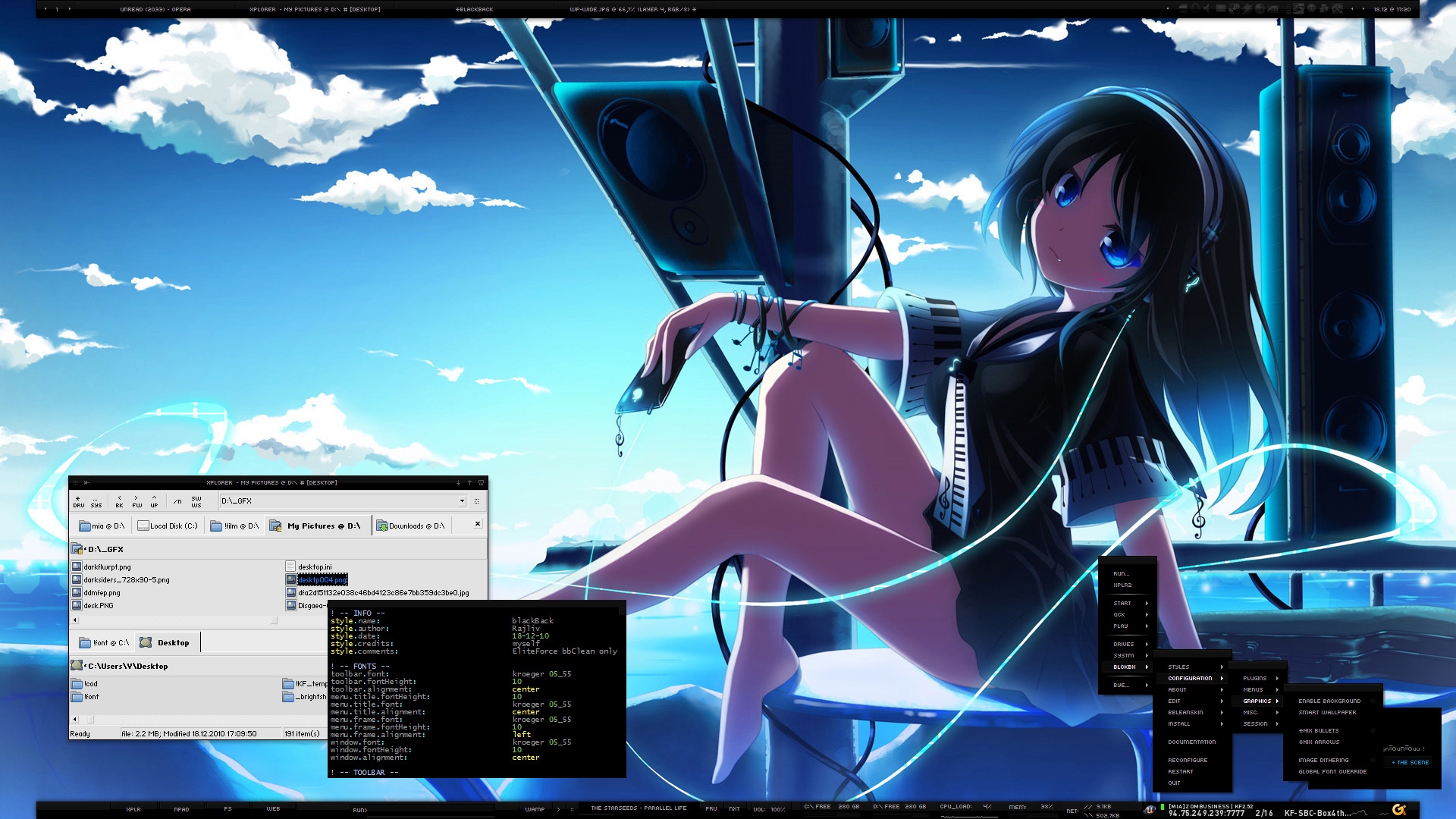Click the SYS toolbar button in Xplorer
The image size is (1456, 819).
(96, 501)
